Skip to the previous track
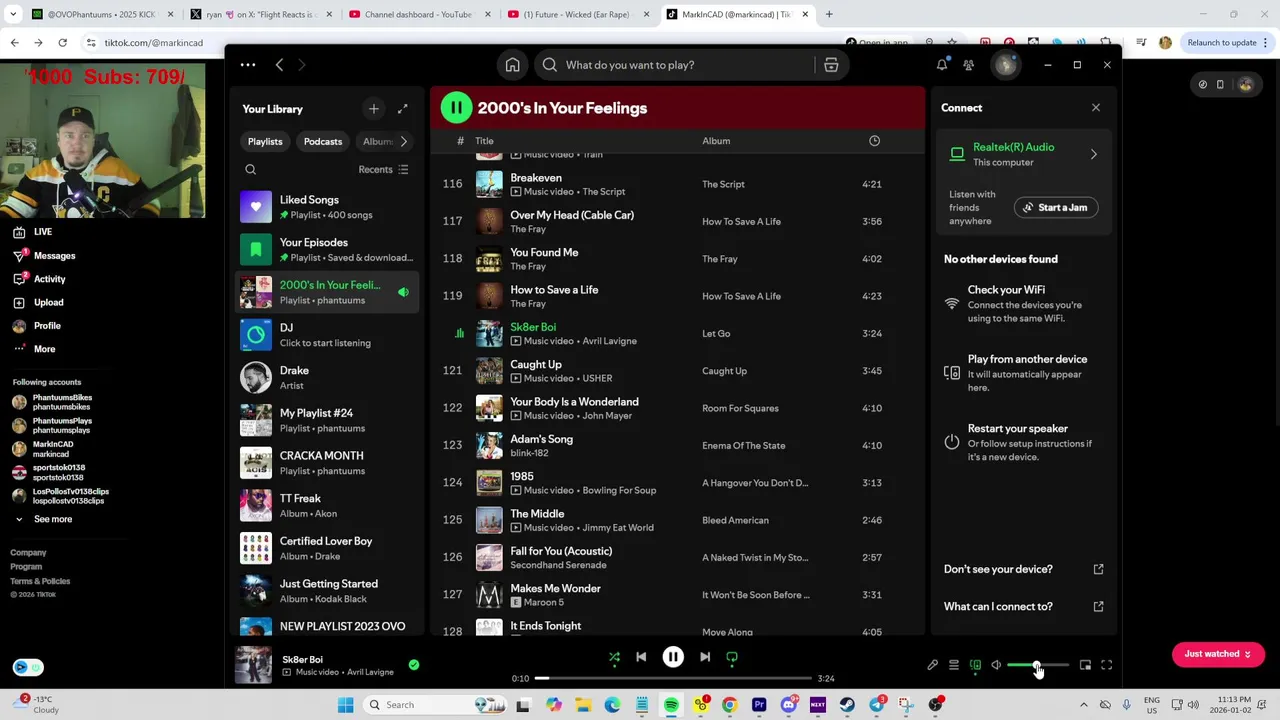This screenshot has width=1280, height=720. 641,657
